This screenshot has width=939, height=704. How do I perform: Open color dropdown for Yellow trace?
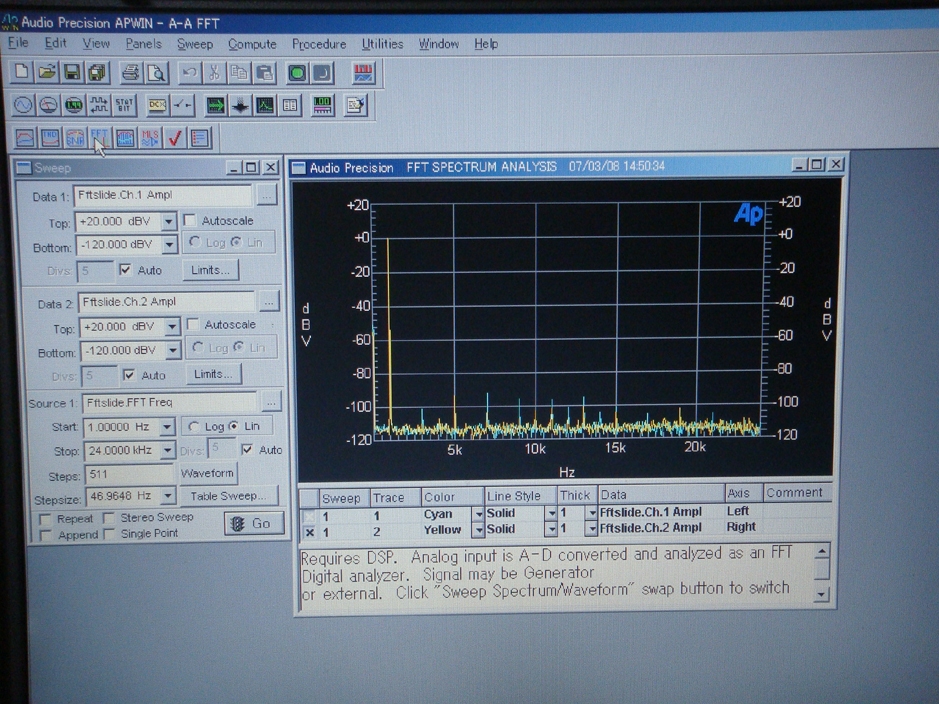point(478,530)
